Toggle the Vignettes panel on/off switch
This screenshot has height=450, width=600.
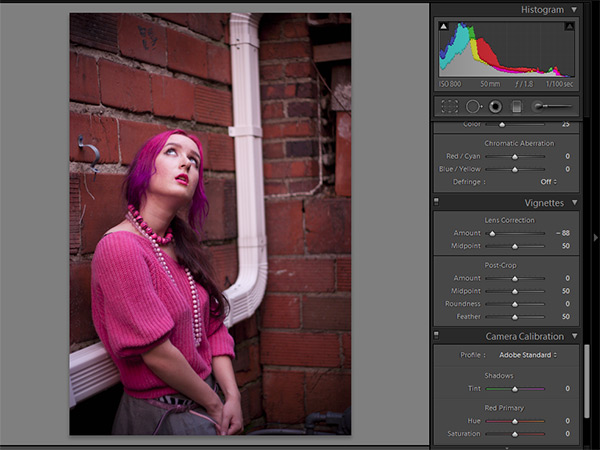click(436, 202)
